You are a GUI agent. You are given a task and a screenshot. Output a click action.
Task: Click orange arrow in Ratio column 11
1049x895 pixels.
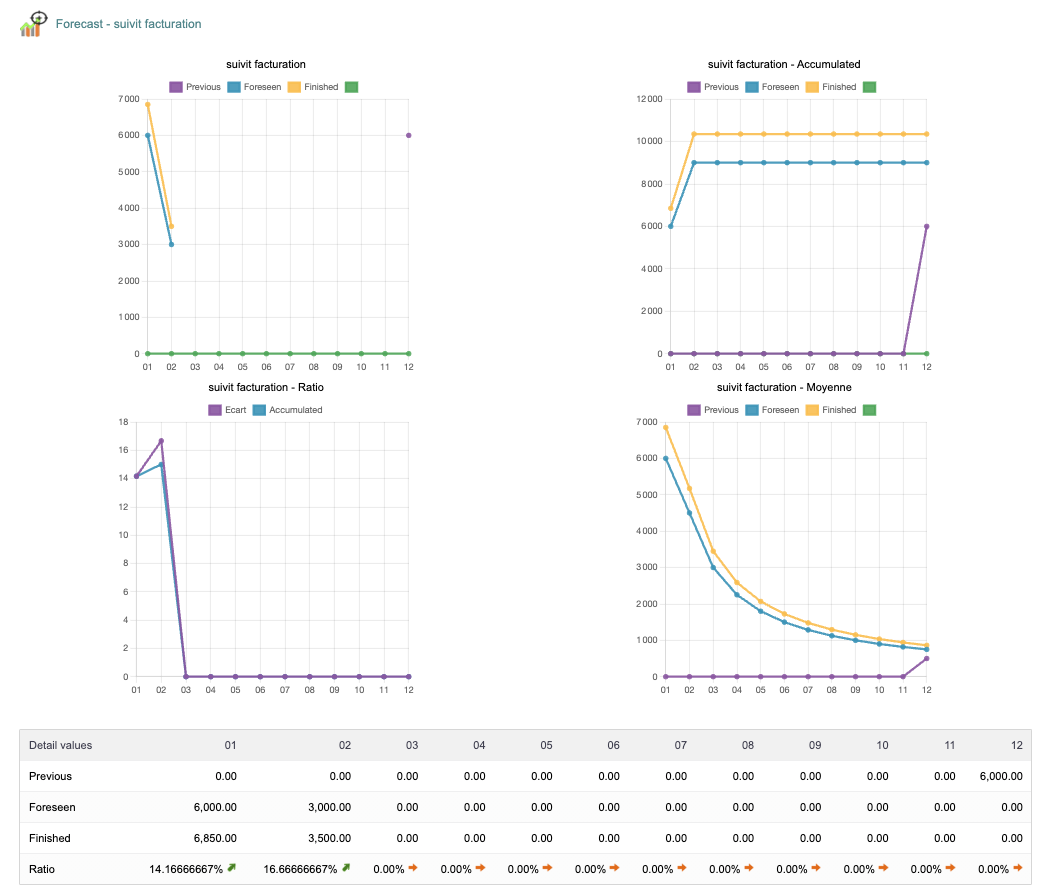point(951,868)
